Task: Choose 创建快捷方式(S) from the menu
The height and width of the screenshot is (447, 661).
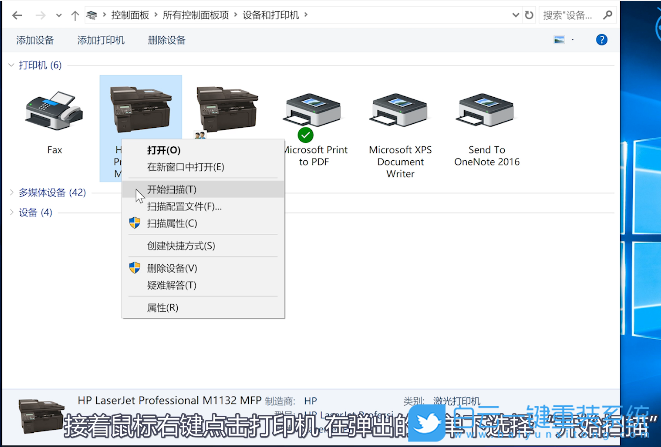Action: (203, 245)
